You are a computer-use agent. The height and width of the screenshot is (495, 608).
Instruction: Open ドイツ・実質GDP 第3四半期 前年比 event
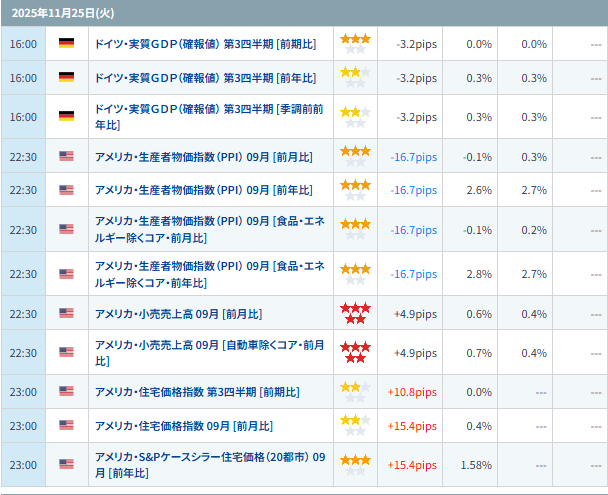pos(204,78)
